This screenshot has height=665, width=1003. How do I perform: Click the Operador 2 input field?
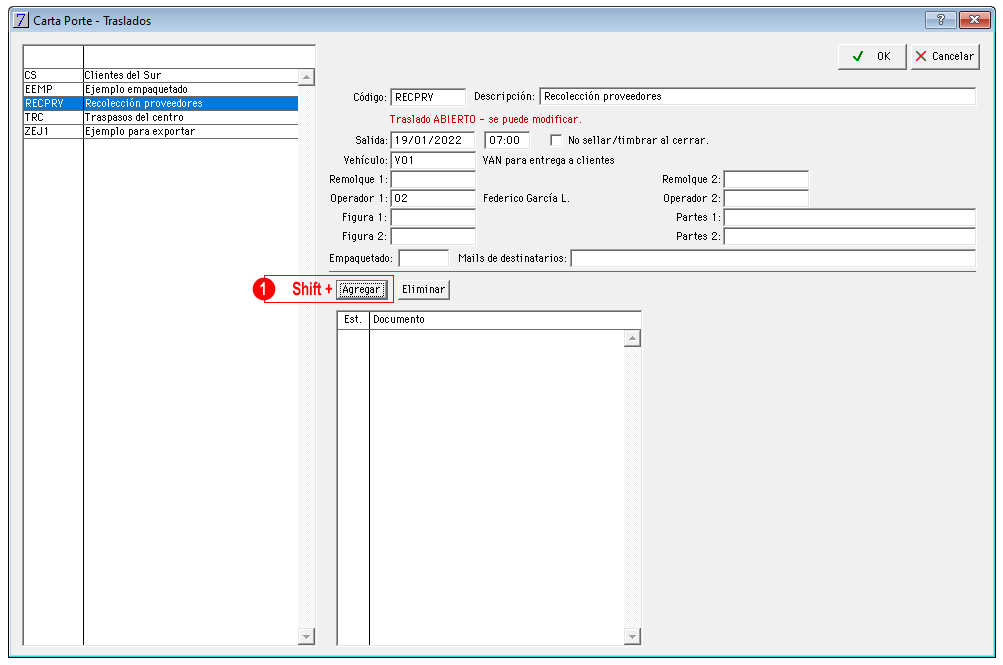tap(766, 199)
